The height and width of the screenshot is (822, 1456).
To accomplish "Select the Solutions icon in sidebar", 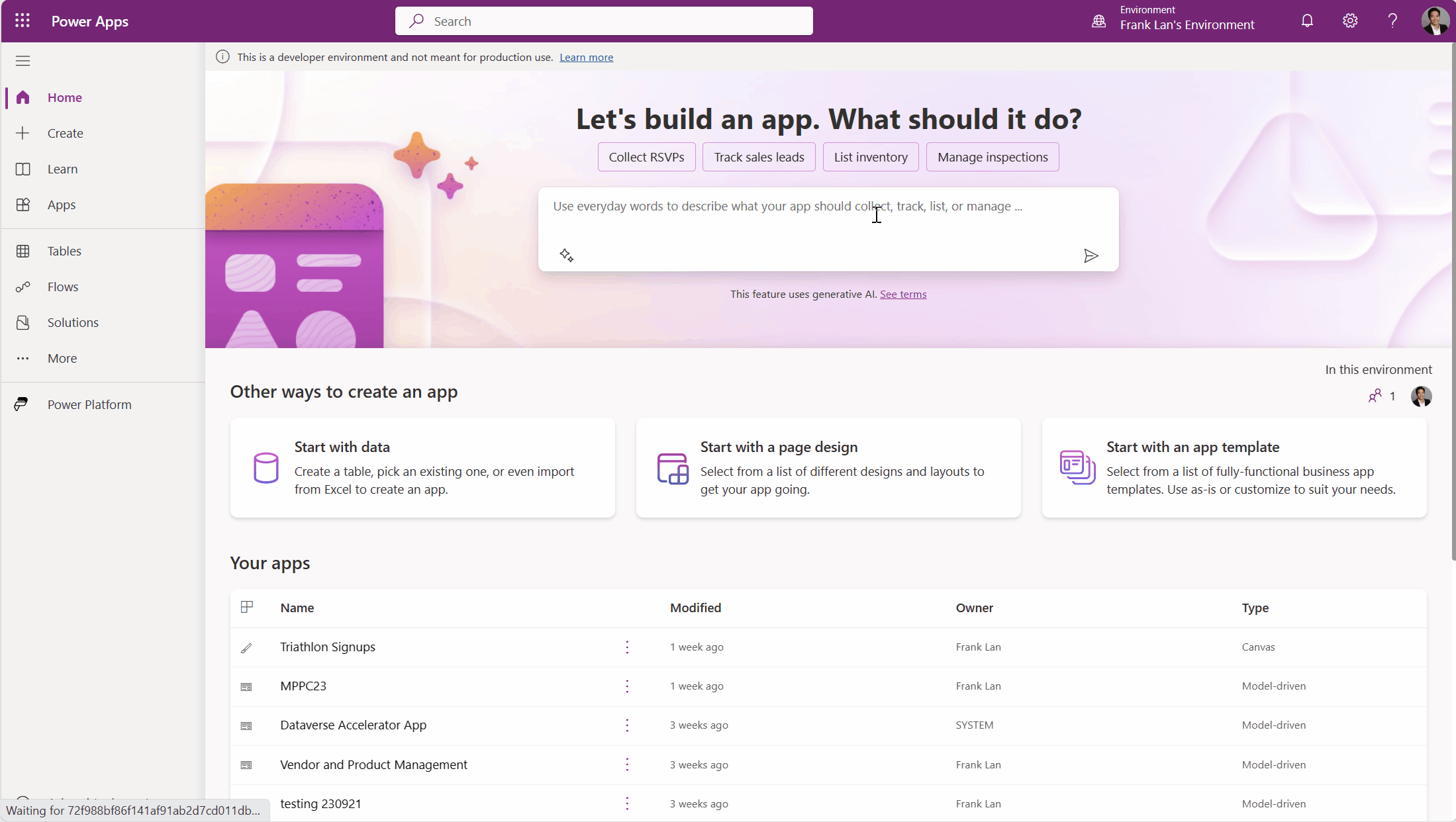I will 23,322.
